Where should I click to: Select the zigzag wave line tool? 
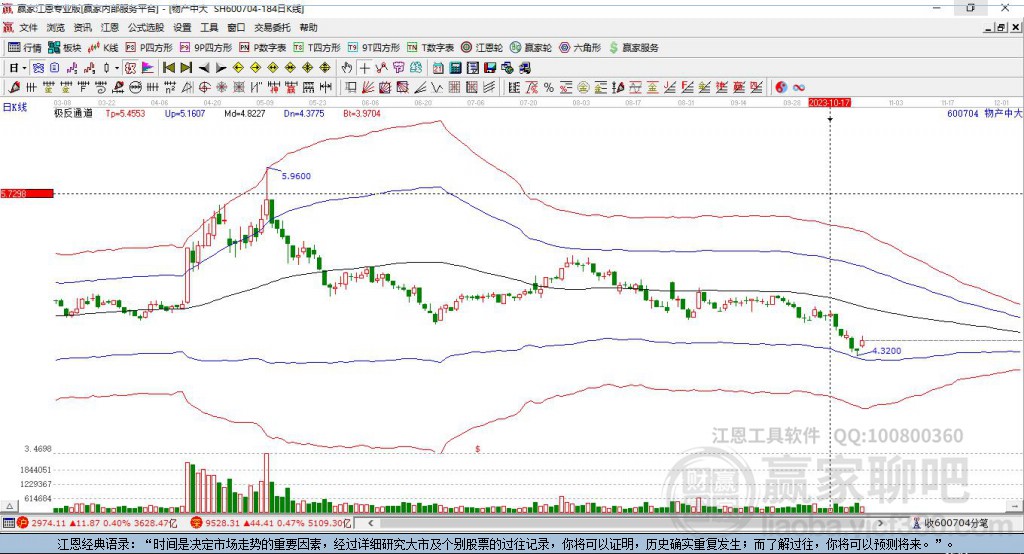[x=436, y=87]
